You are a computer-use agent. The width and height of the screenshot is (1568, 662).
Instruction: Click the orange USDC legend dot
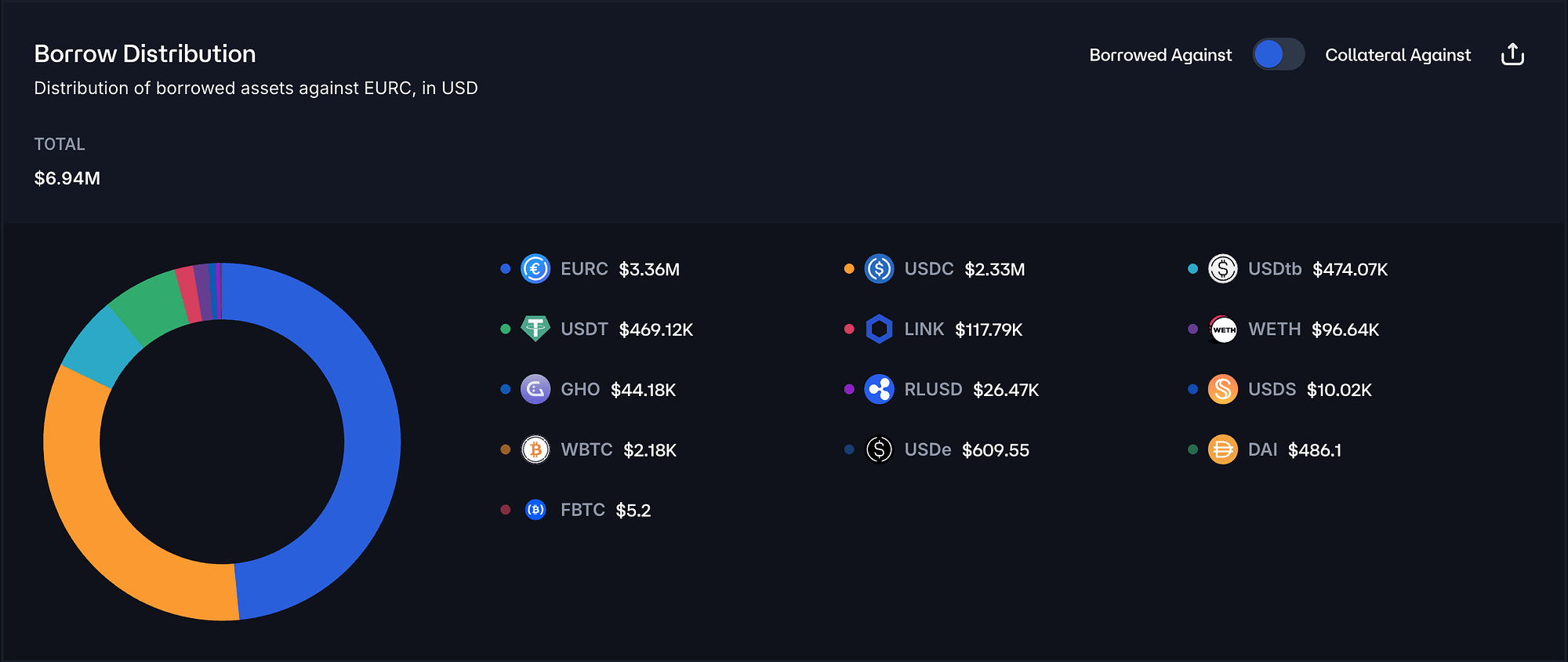(849, 269)
